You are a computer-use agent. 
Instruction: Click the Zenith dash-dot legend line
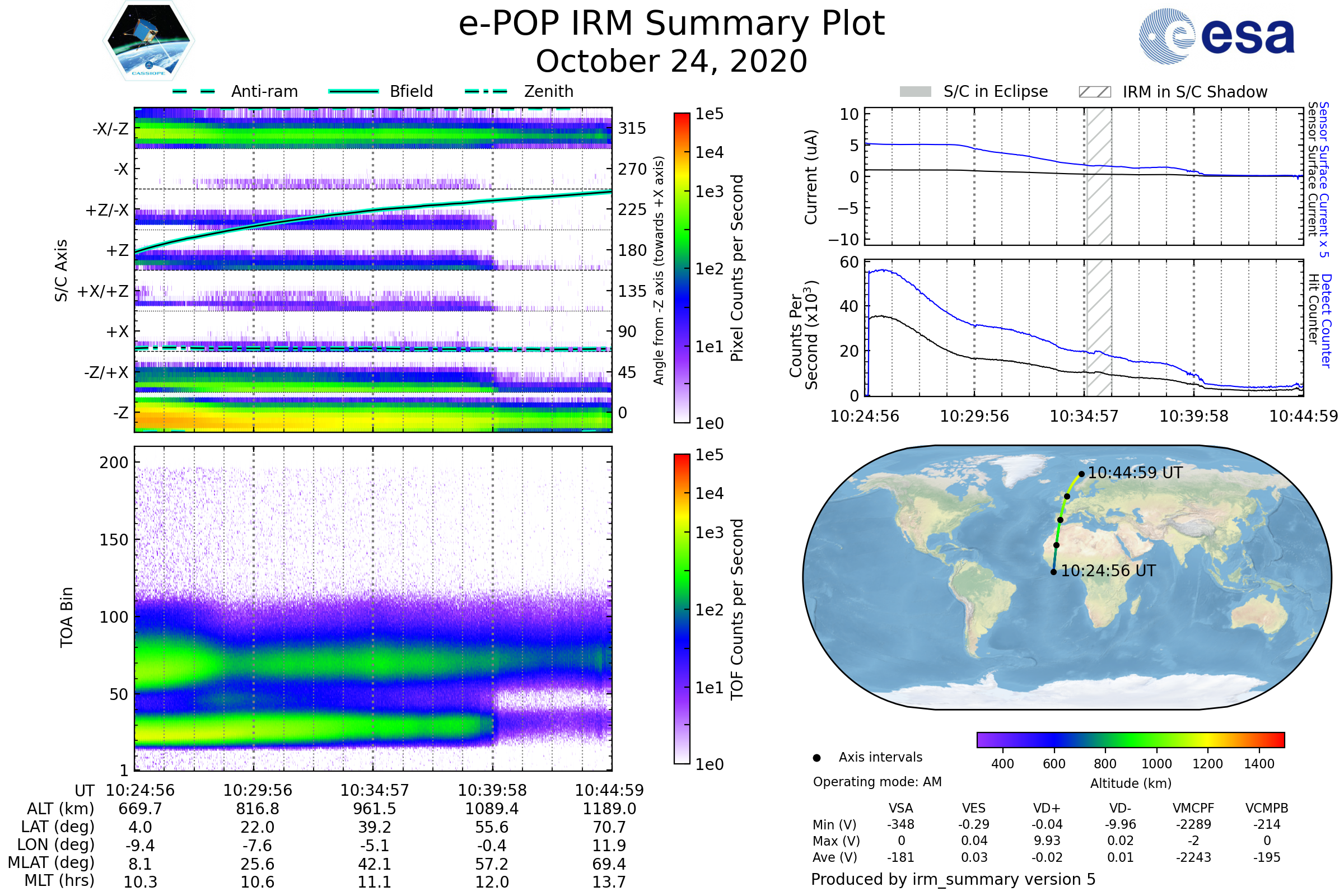click(486, 91)
